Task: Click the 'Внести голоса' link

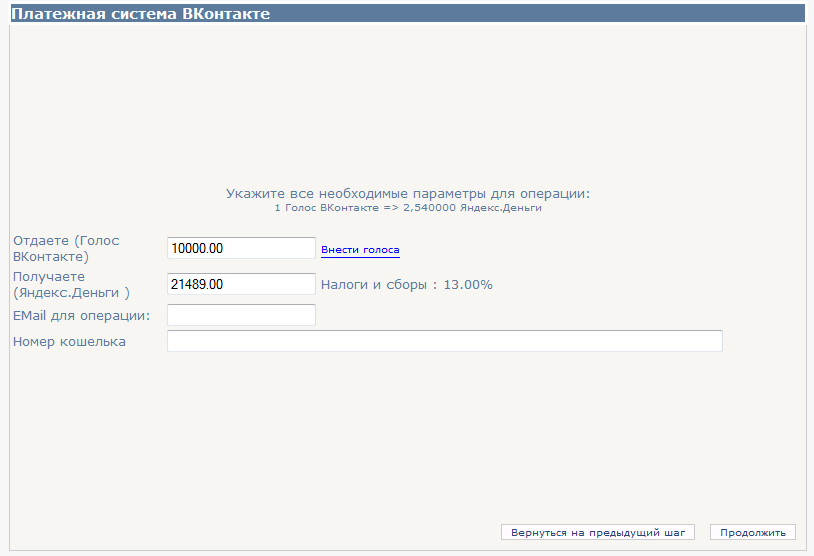Action: pyautogui.click(x=360, y=250)
